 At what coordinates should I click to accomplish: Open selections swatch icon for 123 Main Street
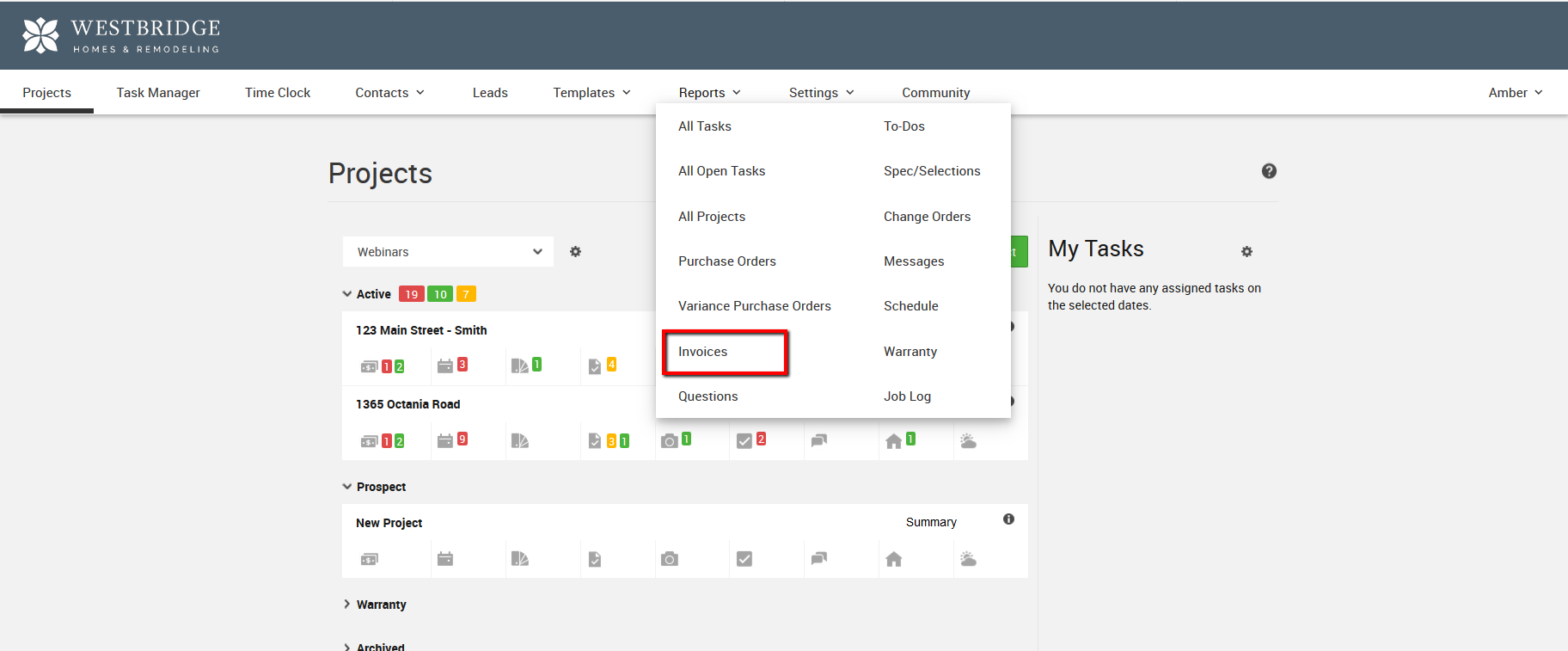coord(519,366)
